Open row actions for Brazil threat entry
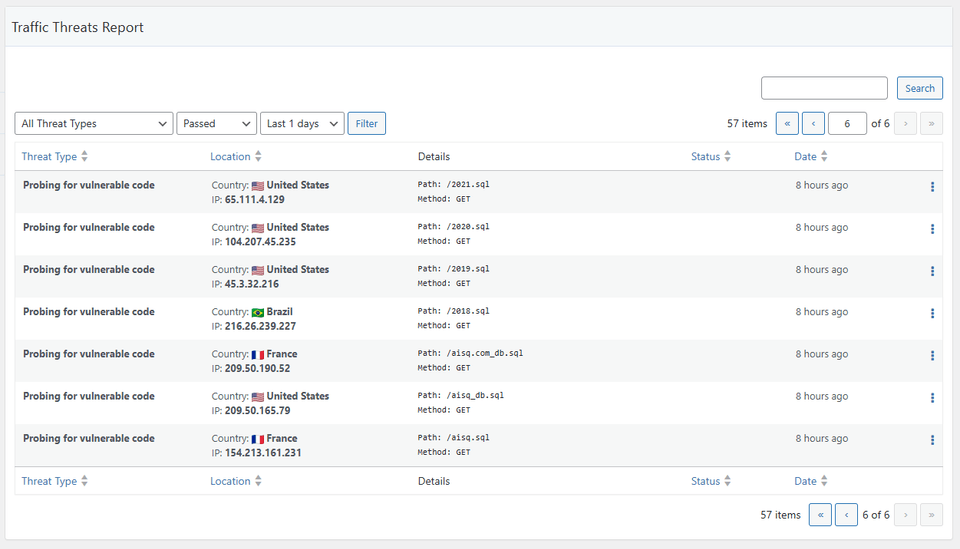 932,313
